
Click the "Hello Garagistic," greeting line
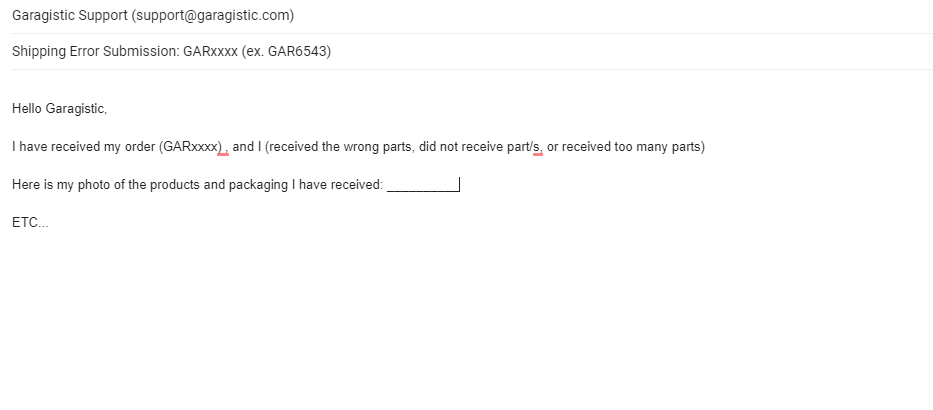tap(59, 108)
